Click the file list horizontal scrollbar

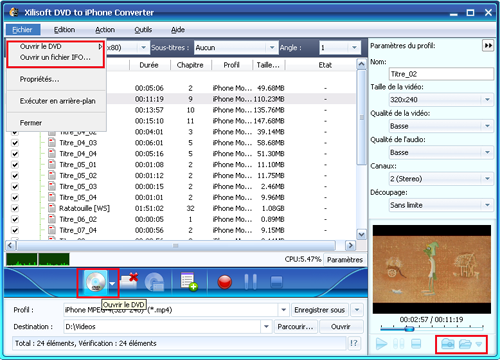coord(176,246)
